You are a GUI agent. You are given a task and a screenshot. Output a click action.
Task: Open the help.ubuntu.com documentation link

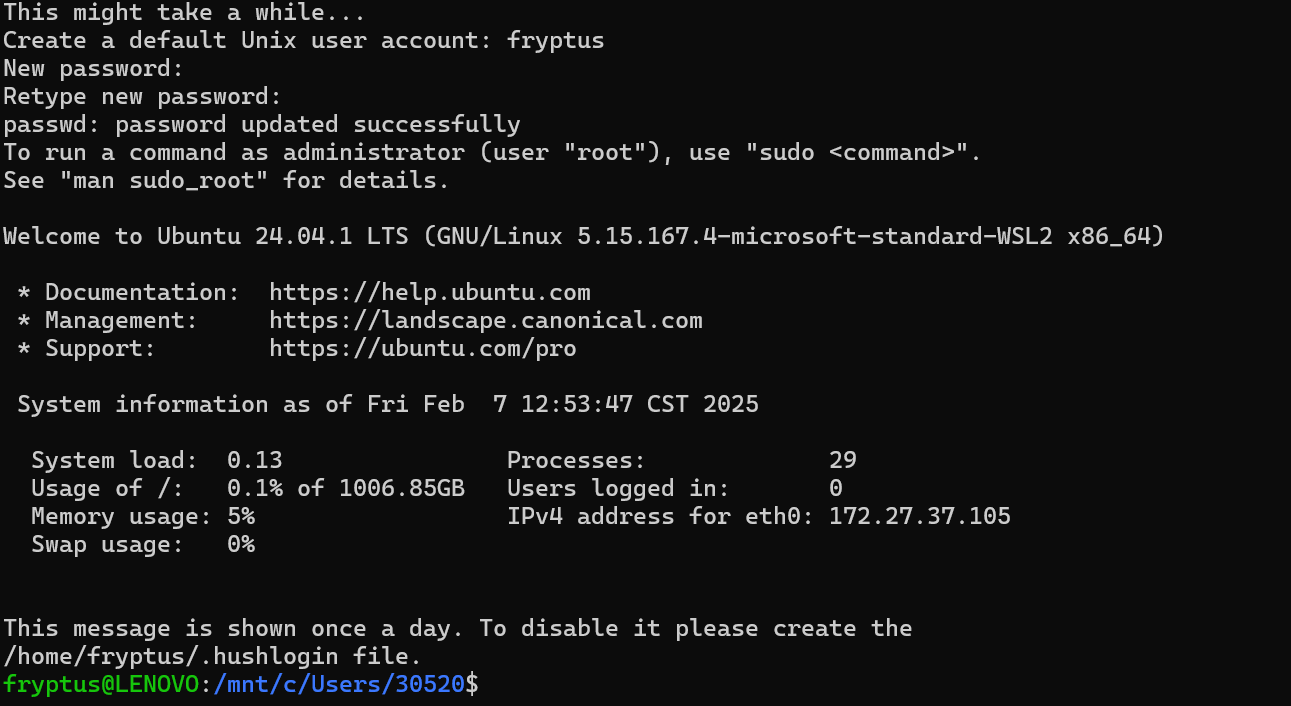pyautogui.click(x=430, y=293)
